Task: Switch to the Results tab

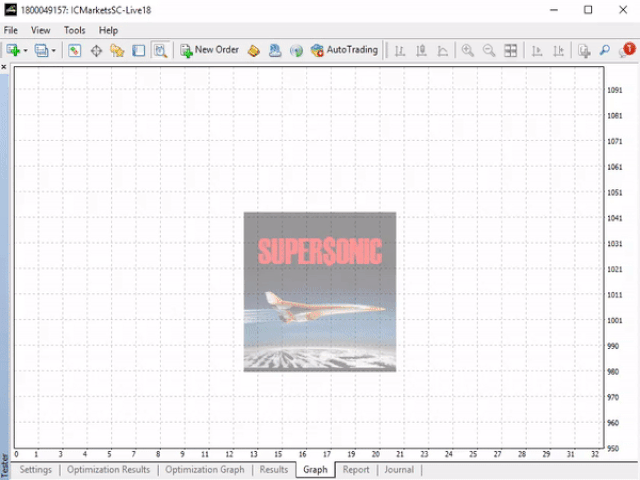Action: [x=274, y=470]
